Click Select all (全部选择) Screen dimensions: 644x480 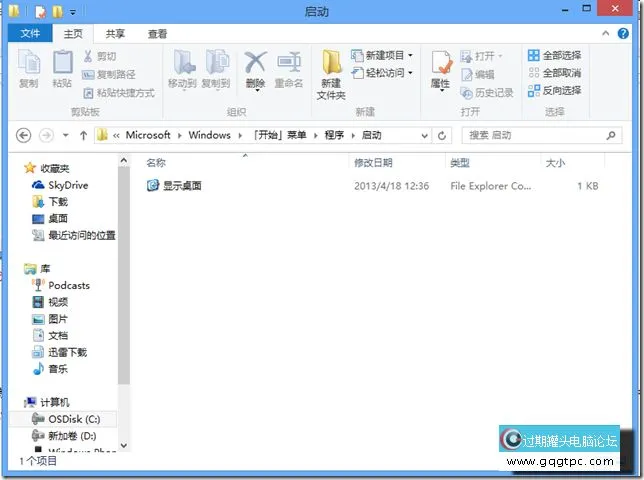554,55
